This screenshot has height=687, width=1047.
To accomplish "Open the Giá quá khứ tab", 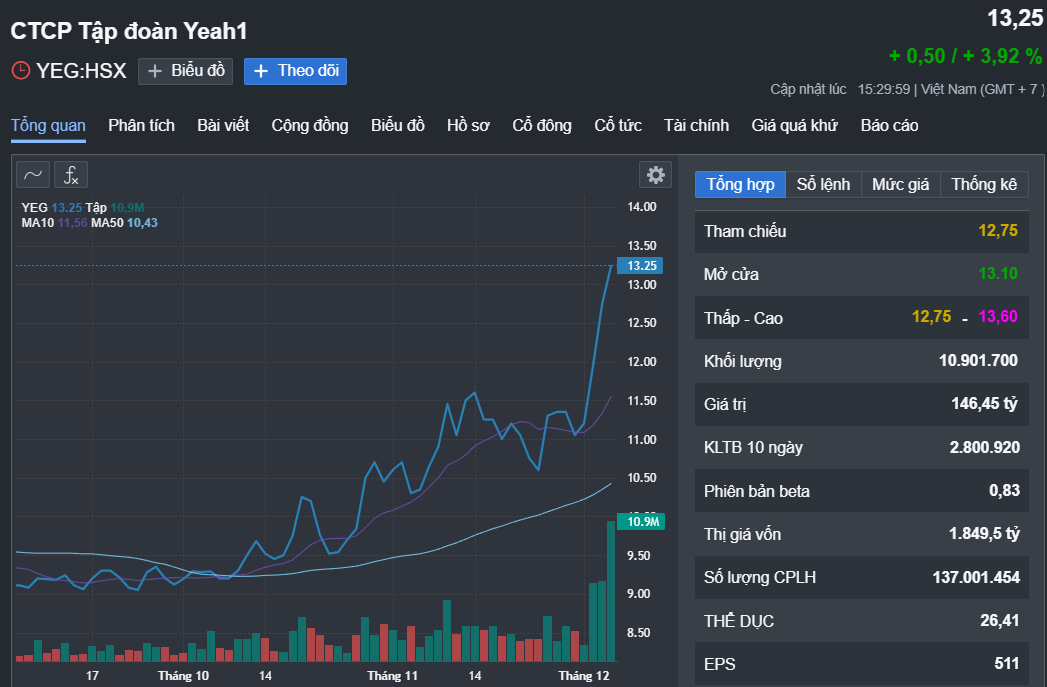I will (795, 126).
